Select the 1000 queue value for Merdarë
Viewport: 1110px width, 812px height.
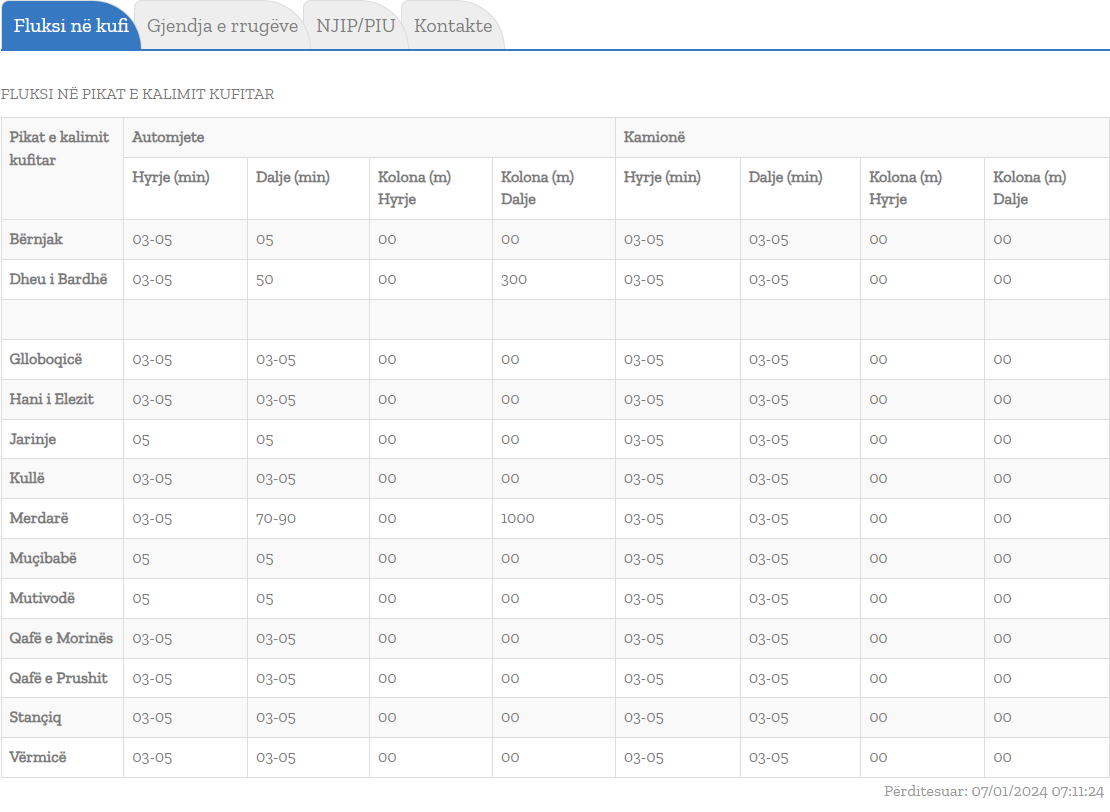[x=518, y=518]
